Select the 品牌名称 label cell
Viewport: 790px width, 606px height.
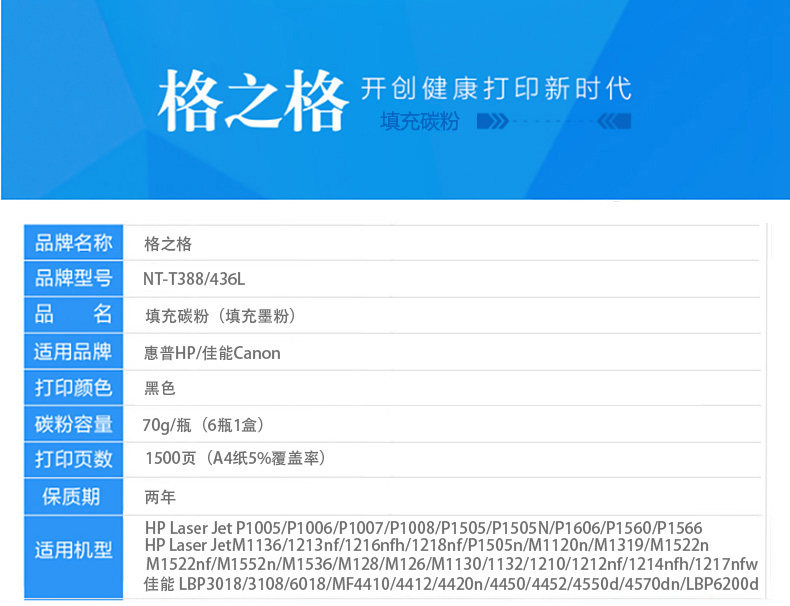pos(74,243)
